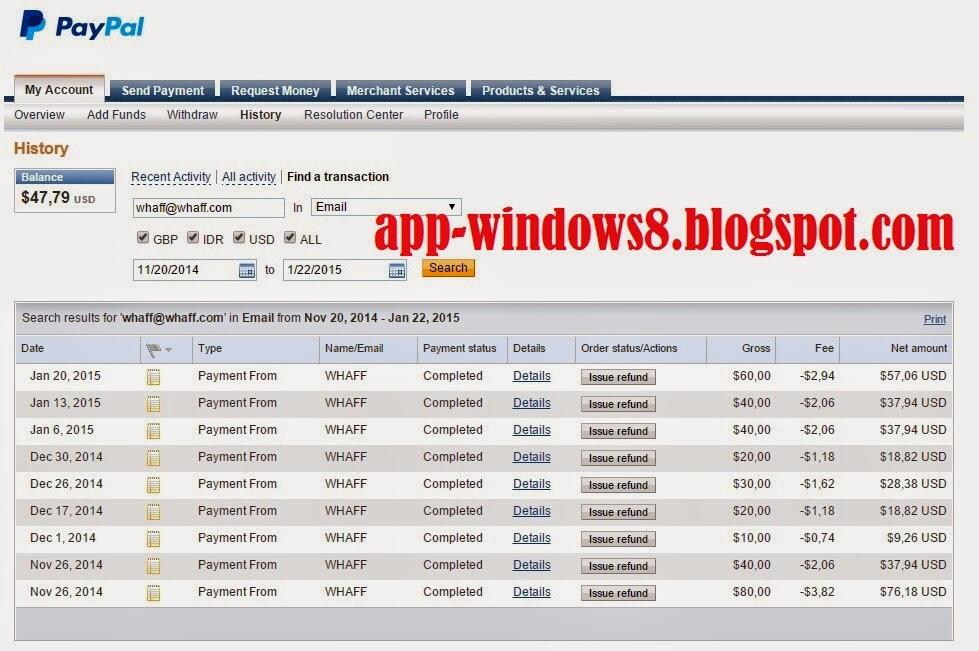Image resolution: width=979 pixels, height=651 pixels.
Task: Click the Net amount column header
Action: (918, 348)
